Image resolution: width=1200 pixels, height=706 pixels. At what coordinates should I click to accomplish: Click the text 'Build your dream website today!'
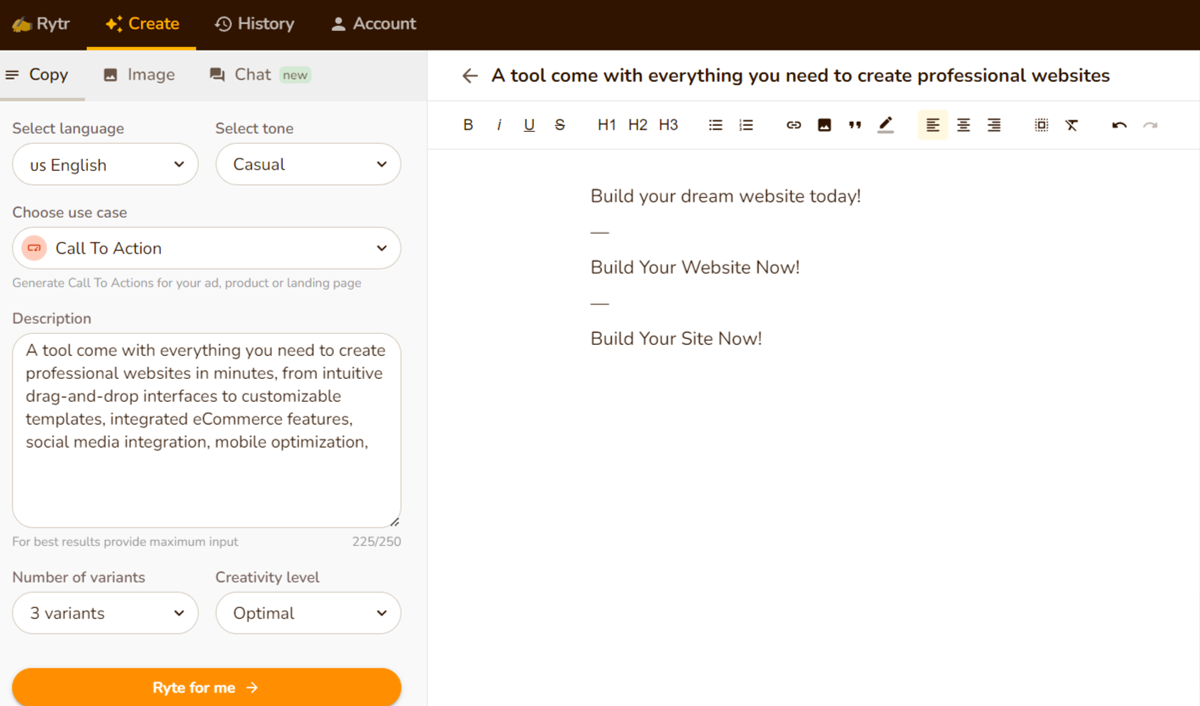click(x=725, y=196)
